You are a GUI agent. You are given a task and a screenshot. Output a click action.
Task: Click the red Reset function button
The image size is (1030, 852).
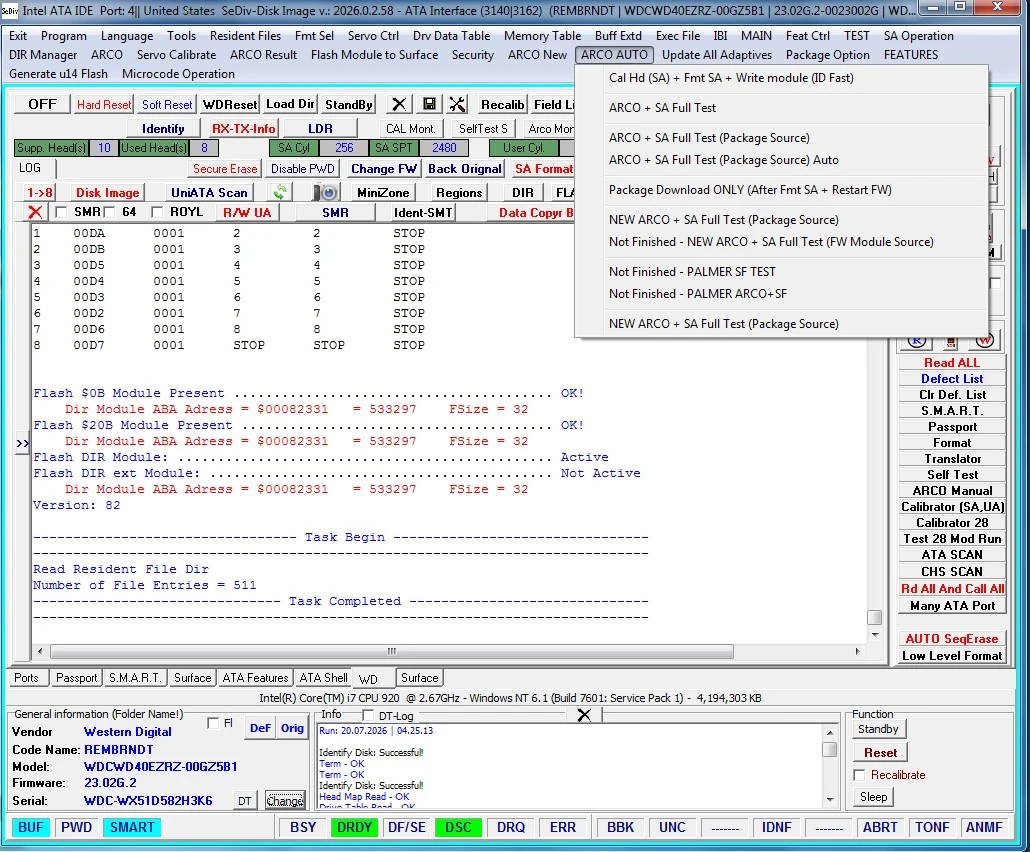pos(880,753)
